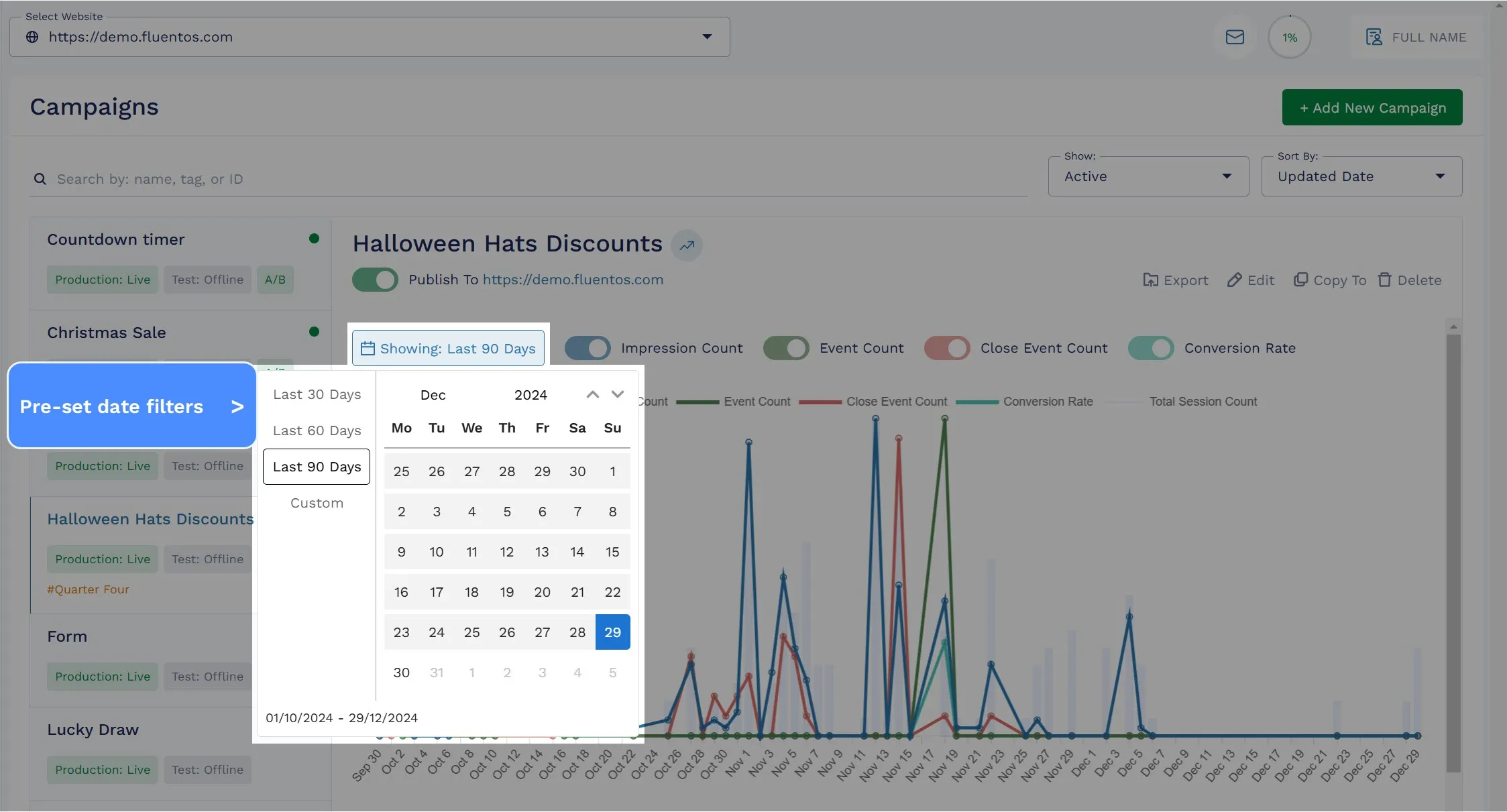This screenshot has height=812, width=1507.
Task: Select Custom date range option
Action: [x=317, y=503]
